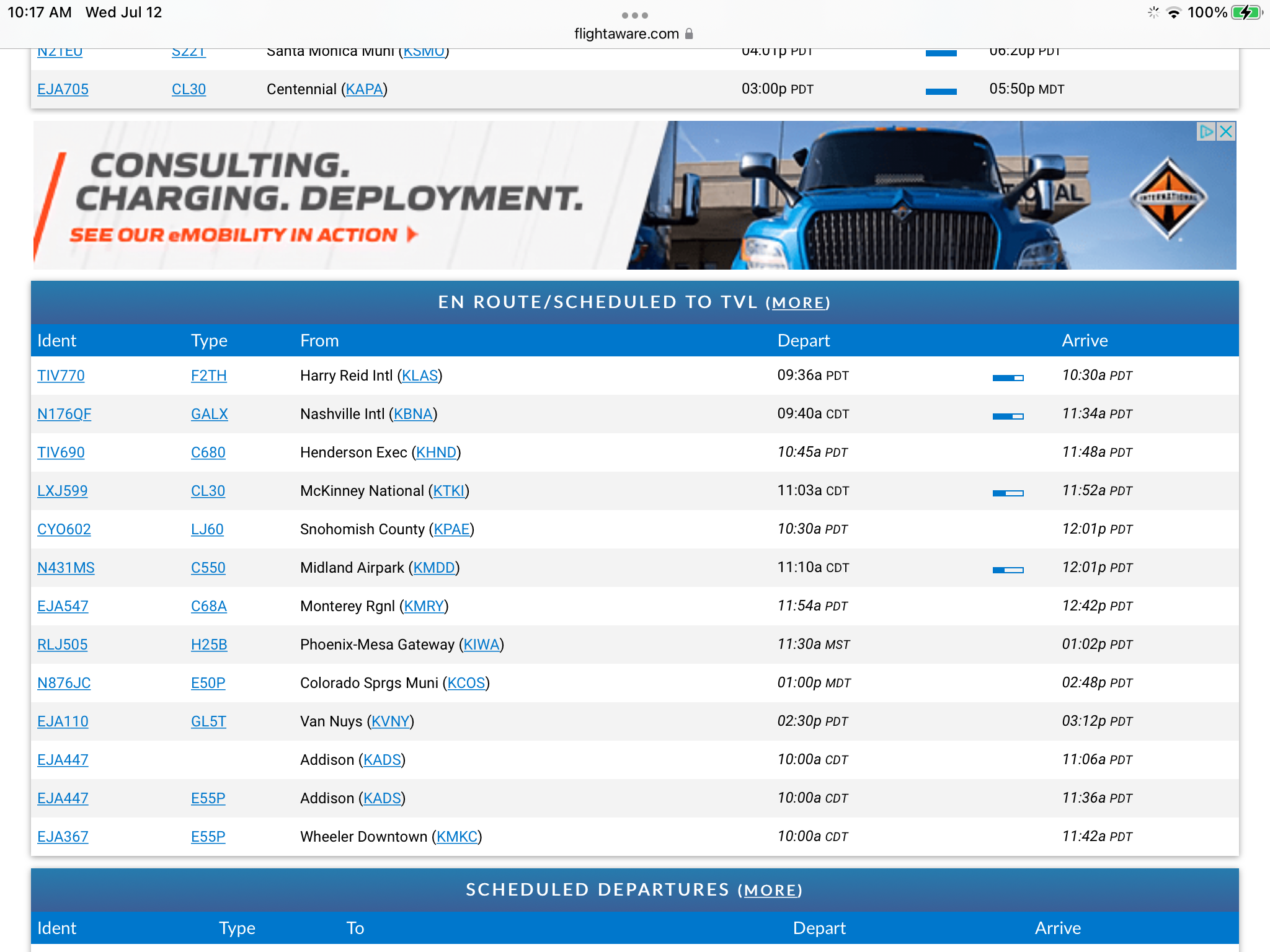Open the International truck ad banner
Viewport: 1270px width, 952px height.
click(634, 195)
